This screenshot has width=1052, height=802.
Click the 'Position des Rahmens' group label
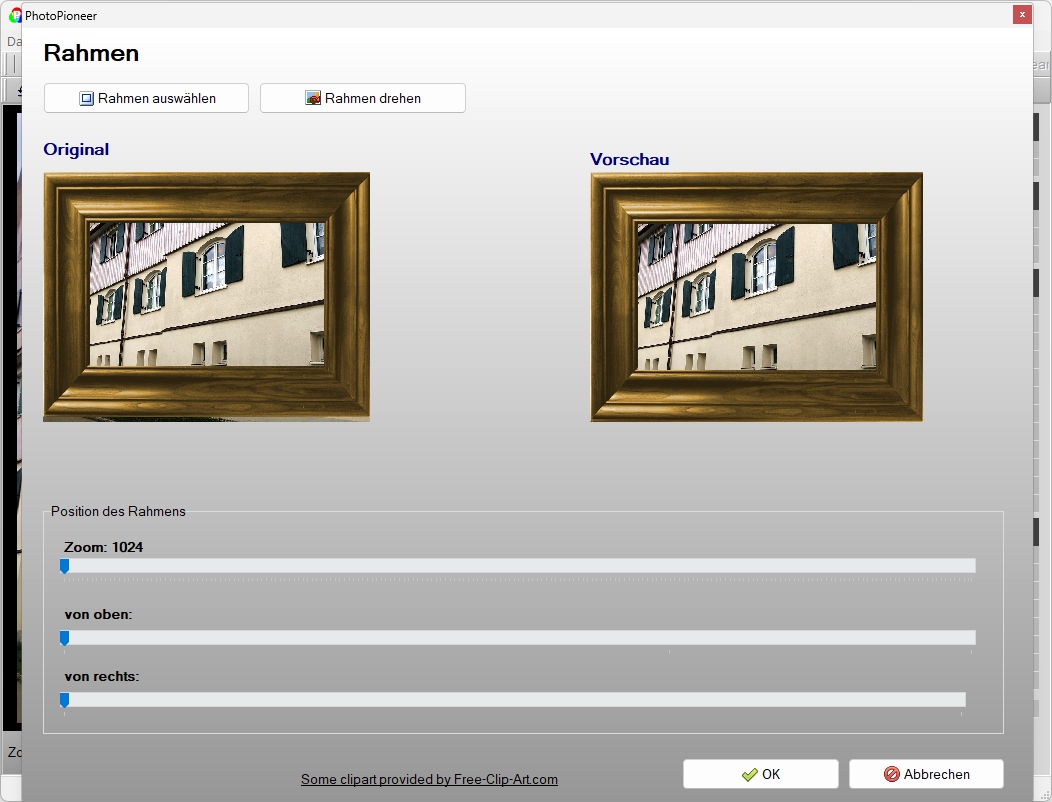coord(118,511)
